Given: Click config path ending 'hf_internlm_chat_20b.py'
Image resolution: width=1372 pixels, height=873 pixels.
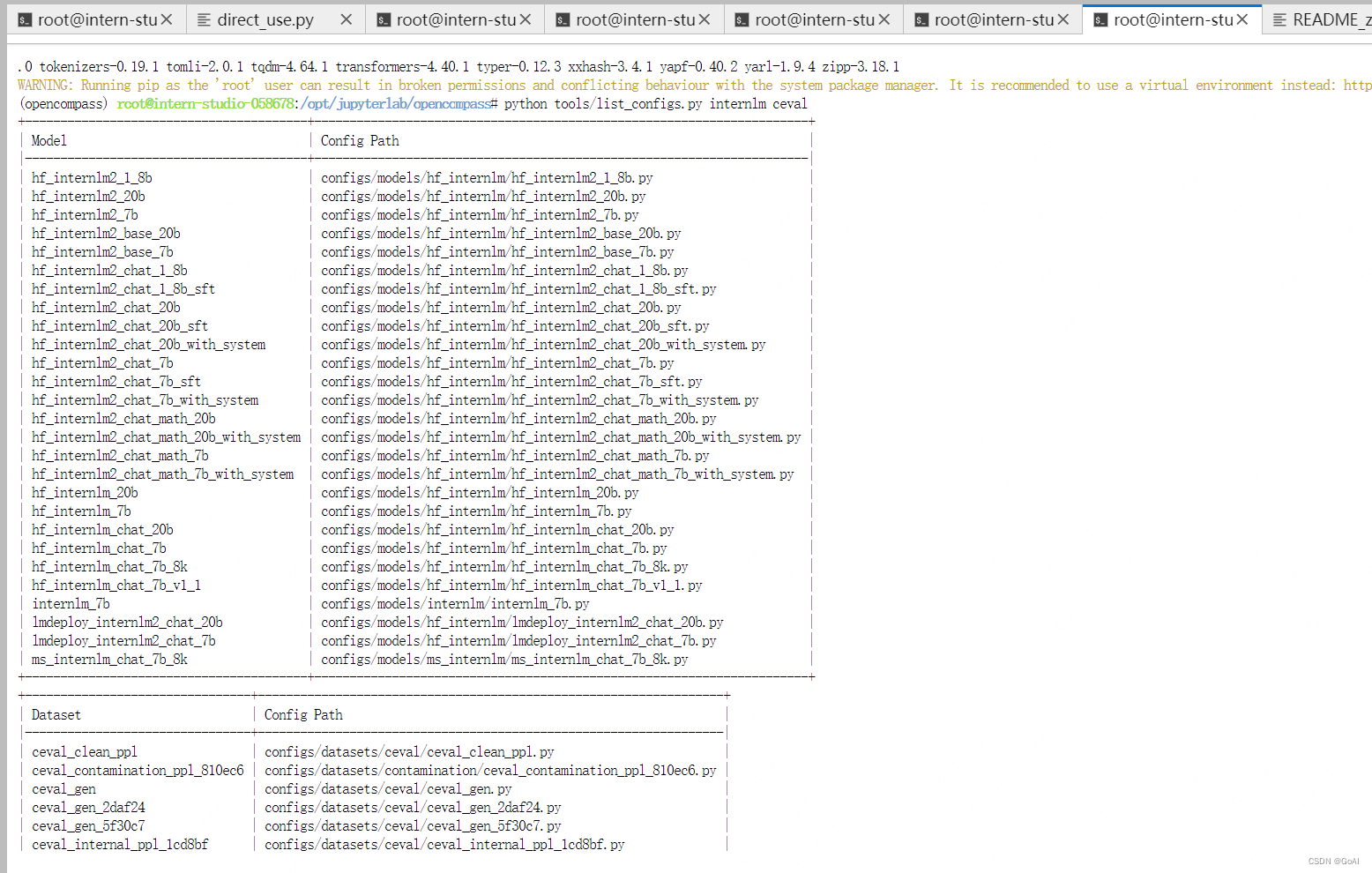Looking at the screenshot, I should [x=497, y=530].
